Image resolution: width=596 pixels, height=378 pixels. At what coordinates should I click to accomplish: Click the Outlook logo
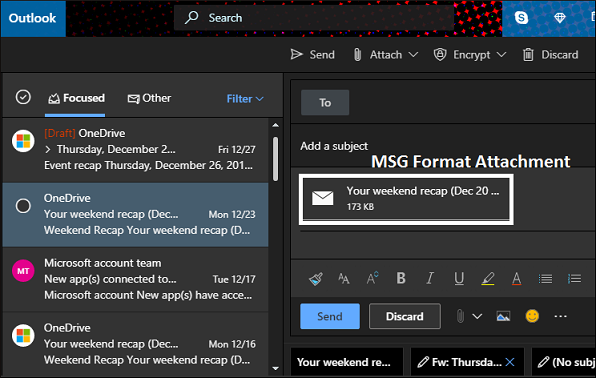pyautogui.click(x=33, y=18)
